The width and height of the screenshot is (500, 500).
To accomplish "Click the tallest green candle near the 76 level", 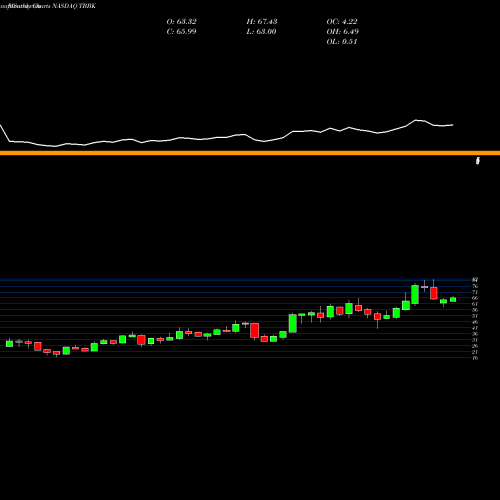I will [415, 294].
